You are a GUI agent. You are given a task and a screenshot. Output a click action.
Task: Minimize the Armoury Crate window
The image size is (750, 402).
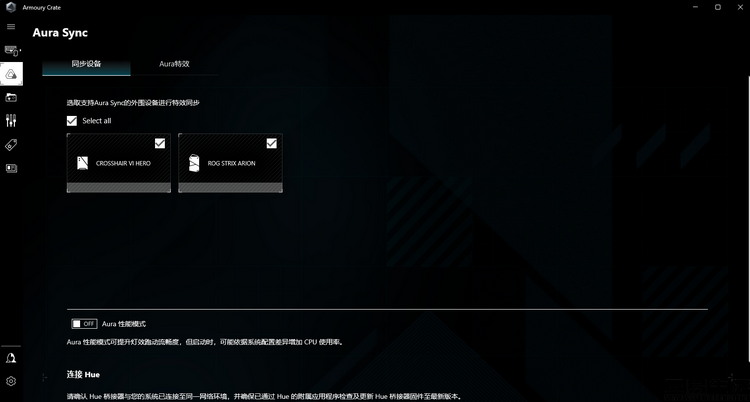coord(695,7)
